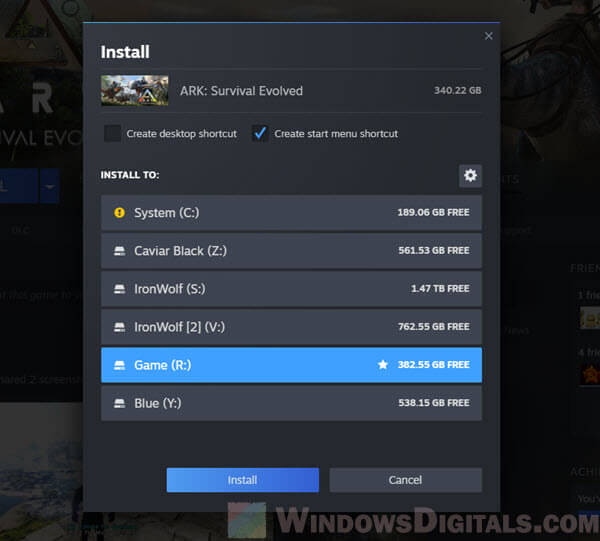Click 561.53 GB FREE value
Image resolution: width=600 pixels, height=541 pixels.
pyautogui.click(x=434, y=251)
